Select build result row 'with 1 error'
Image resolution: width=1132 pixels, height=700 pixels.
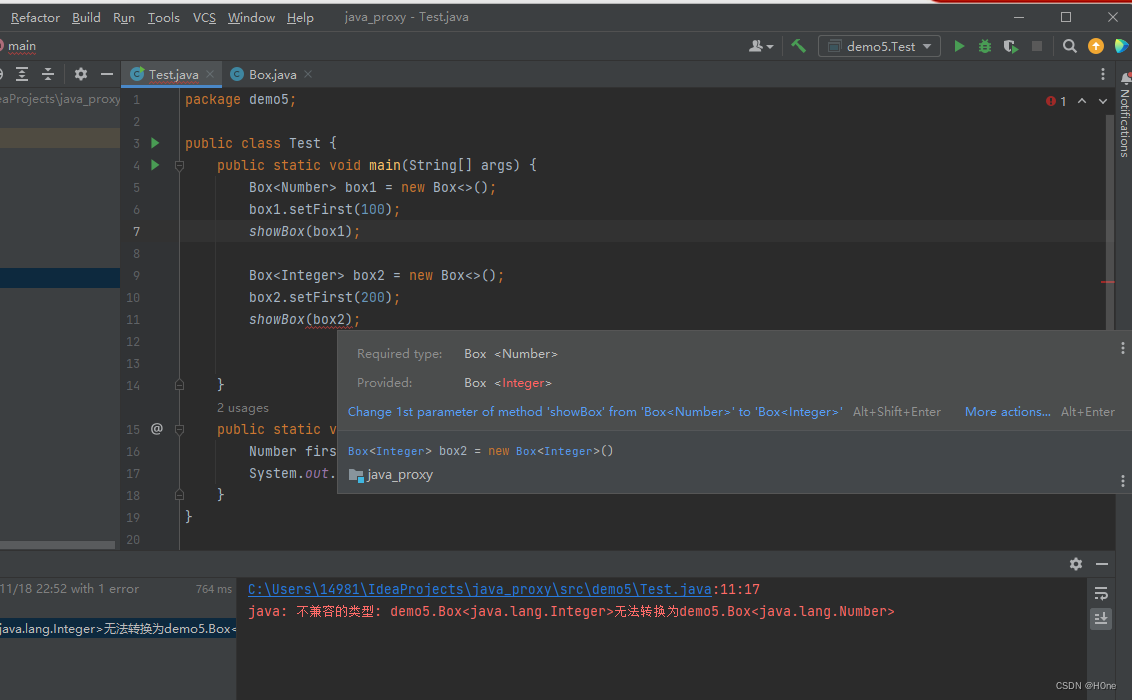(116, 589)
